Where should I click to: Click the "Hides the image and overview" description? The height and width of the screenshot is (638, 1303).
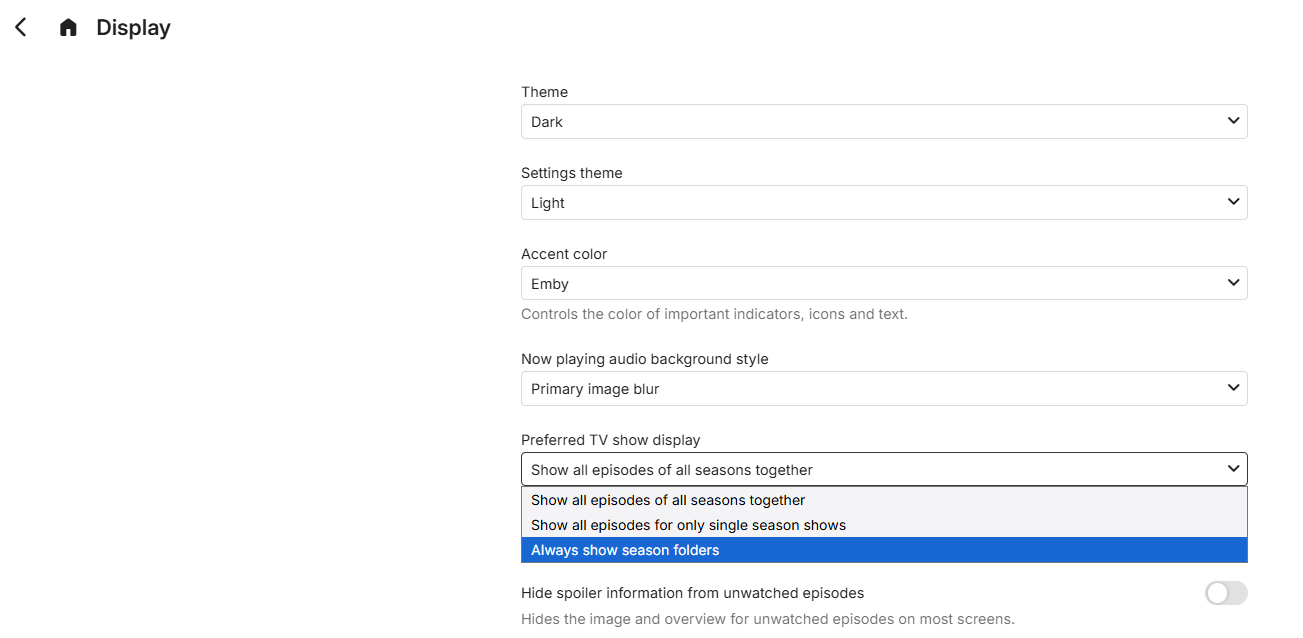[767, 619]
